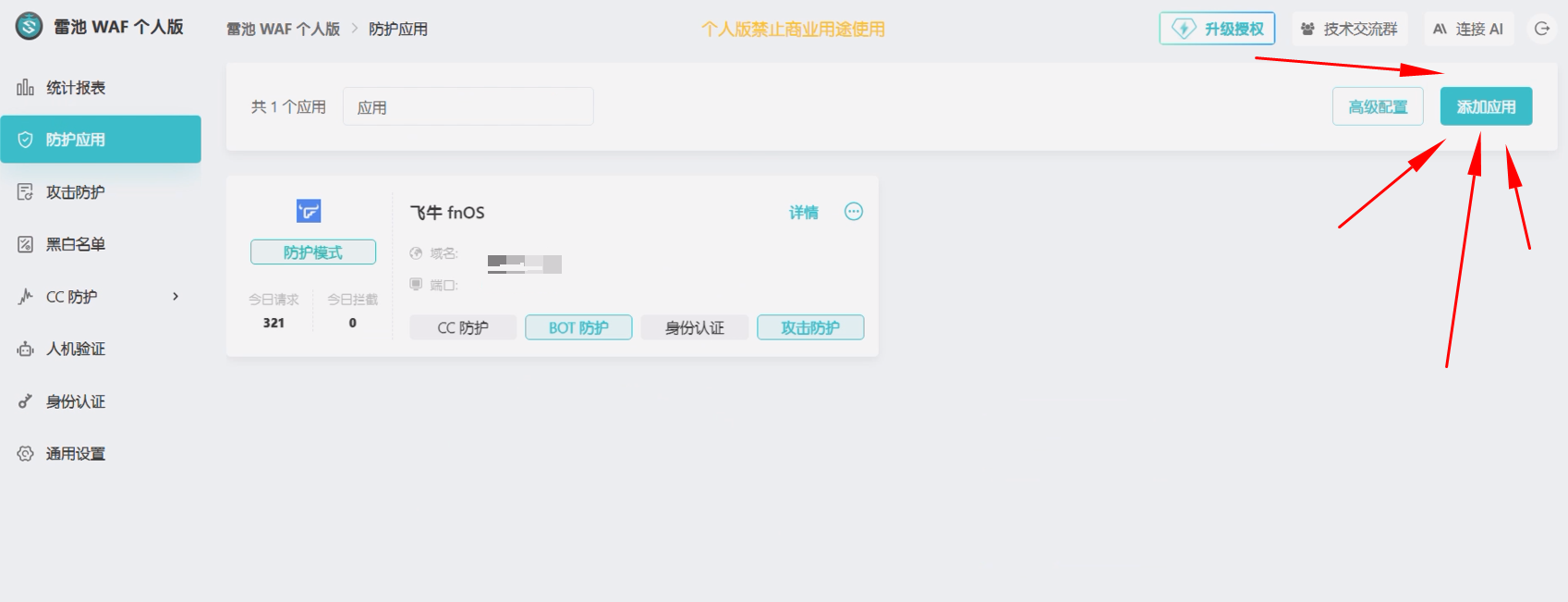Open the 攻击防护 sidebar section
This screenshot has width=1568, height=602.
coord(101,192)
